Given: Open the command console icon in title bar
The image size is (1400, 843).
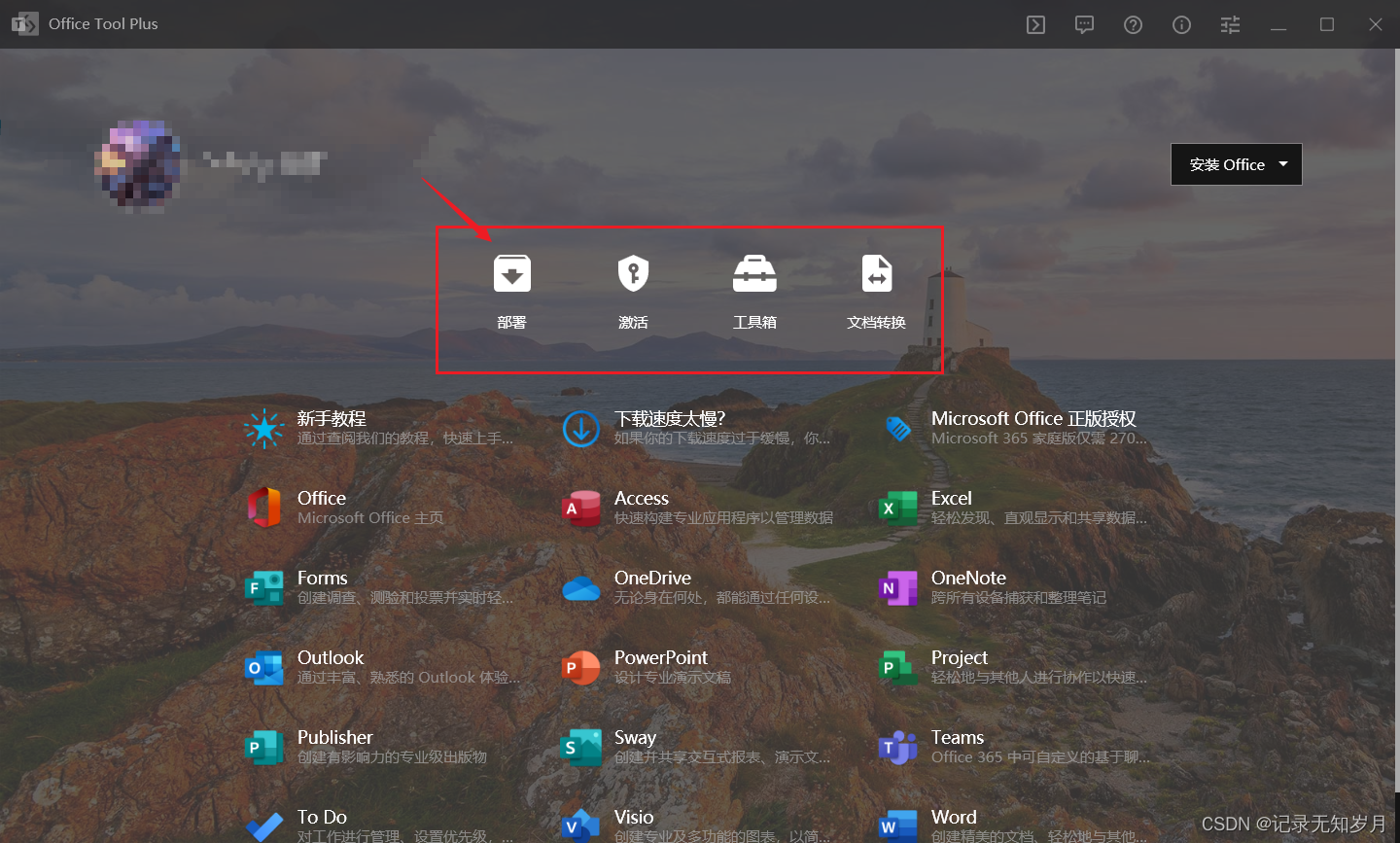Looking at the screenshot, I should coord(1036,24).
